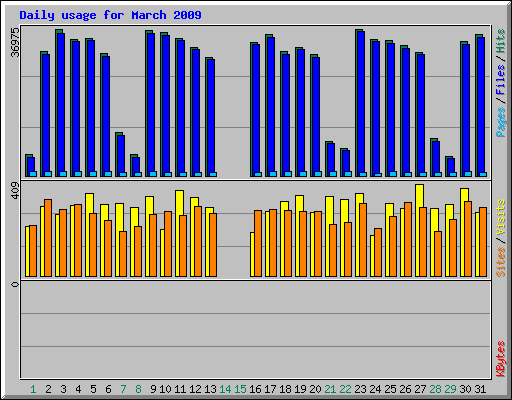Click the red "KBytes" legend label
This screenshot has width=512, height=400.
(x=500, y=359)
